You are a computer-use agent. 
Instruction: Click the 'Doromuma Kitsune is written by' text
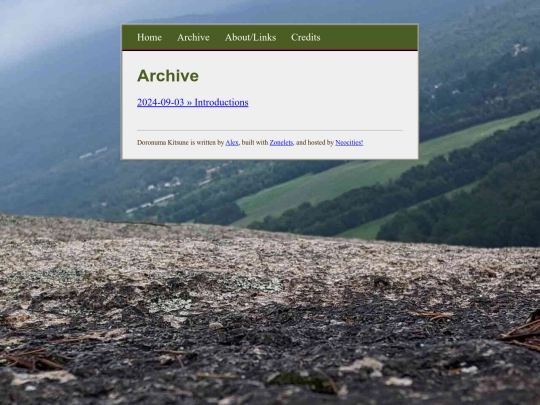point(180,143)
